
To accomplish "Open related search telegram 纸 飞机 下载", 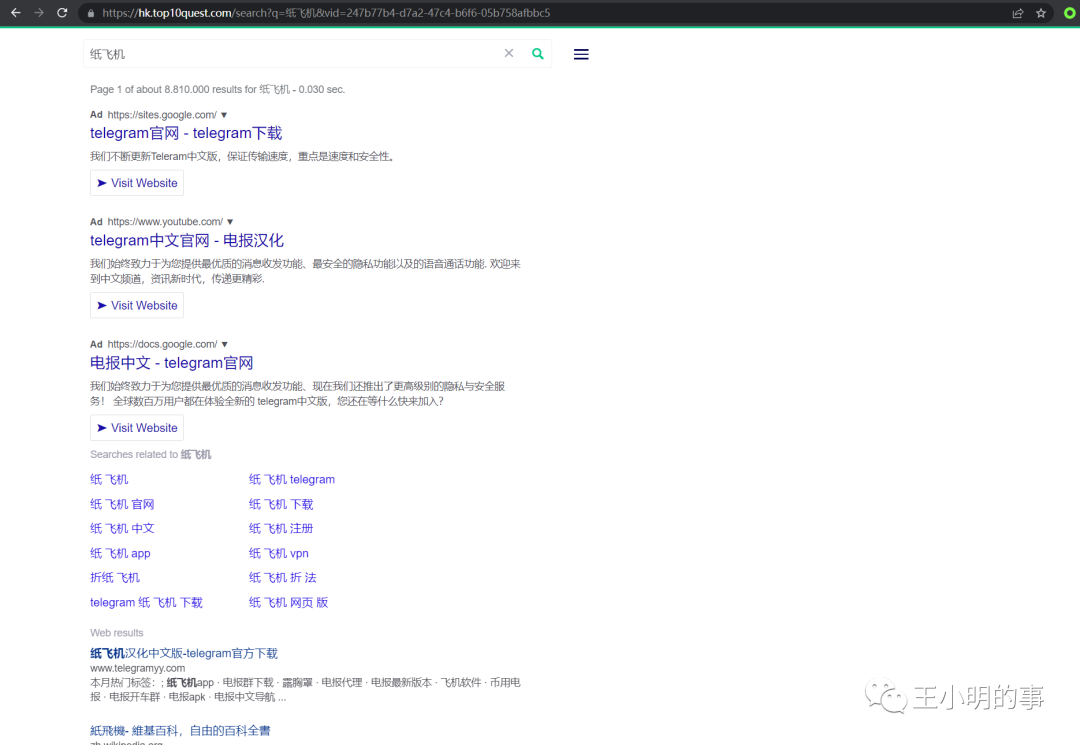I will pos(147,602).
